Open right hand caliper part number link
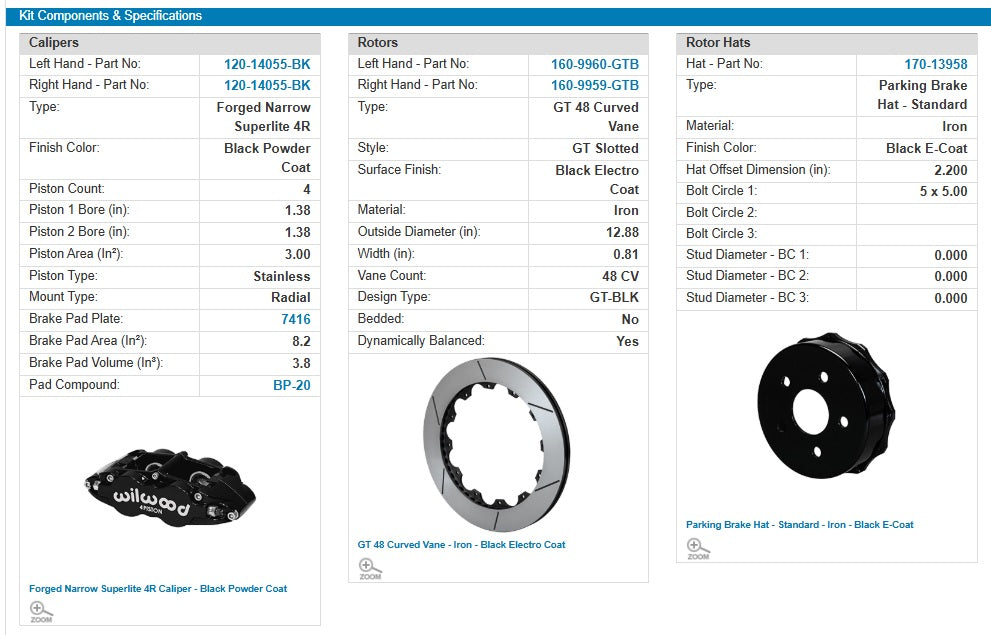The width and height of the screenshot is (991, 635). pos(267,85)
